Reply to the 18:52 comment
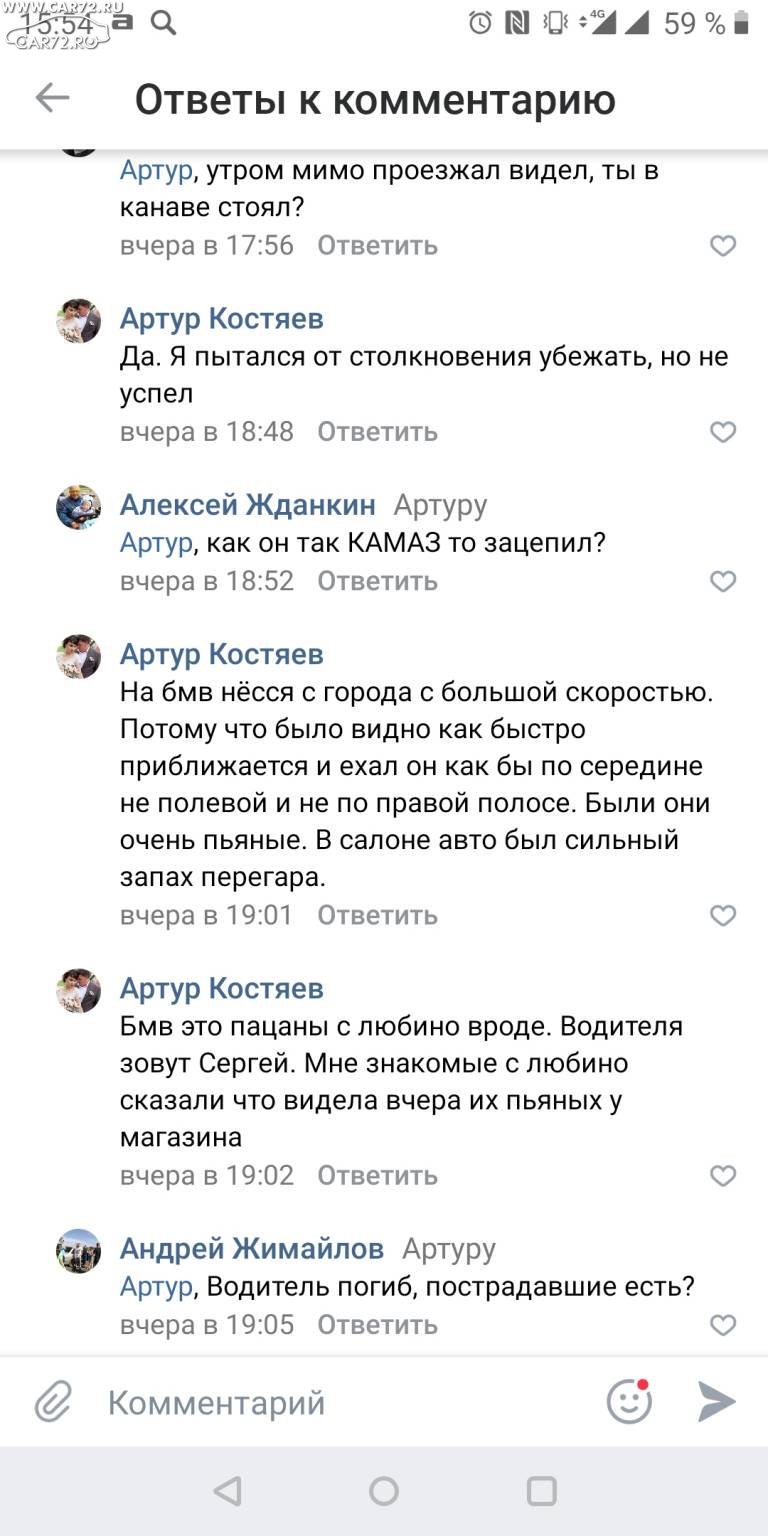 (377, 581)
